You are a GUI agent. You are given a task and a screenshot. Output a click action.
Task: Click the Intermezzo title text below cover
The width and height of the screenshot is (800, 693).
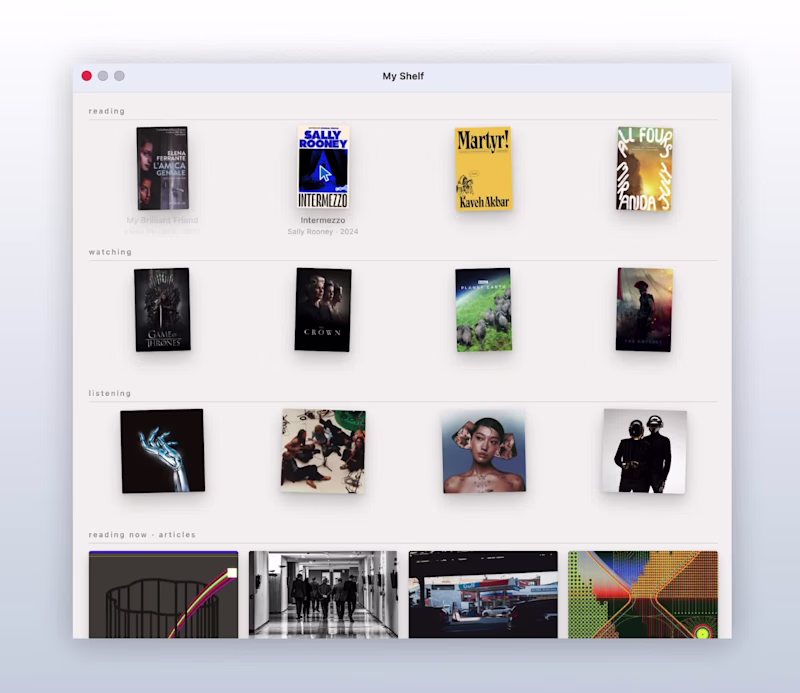[x=323, y=220]
